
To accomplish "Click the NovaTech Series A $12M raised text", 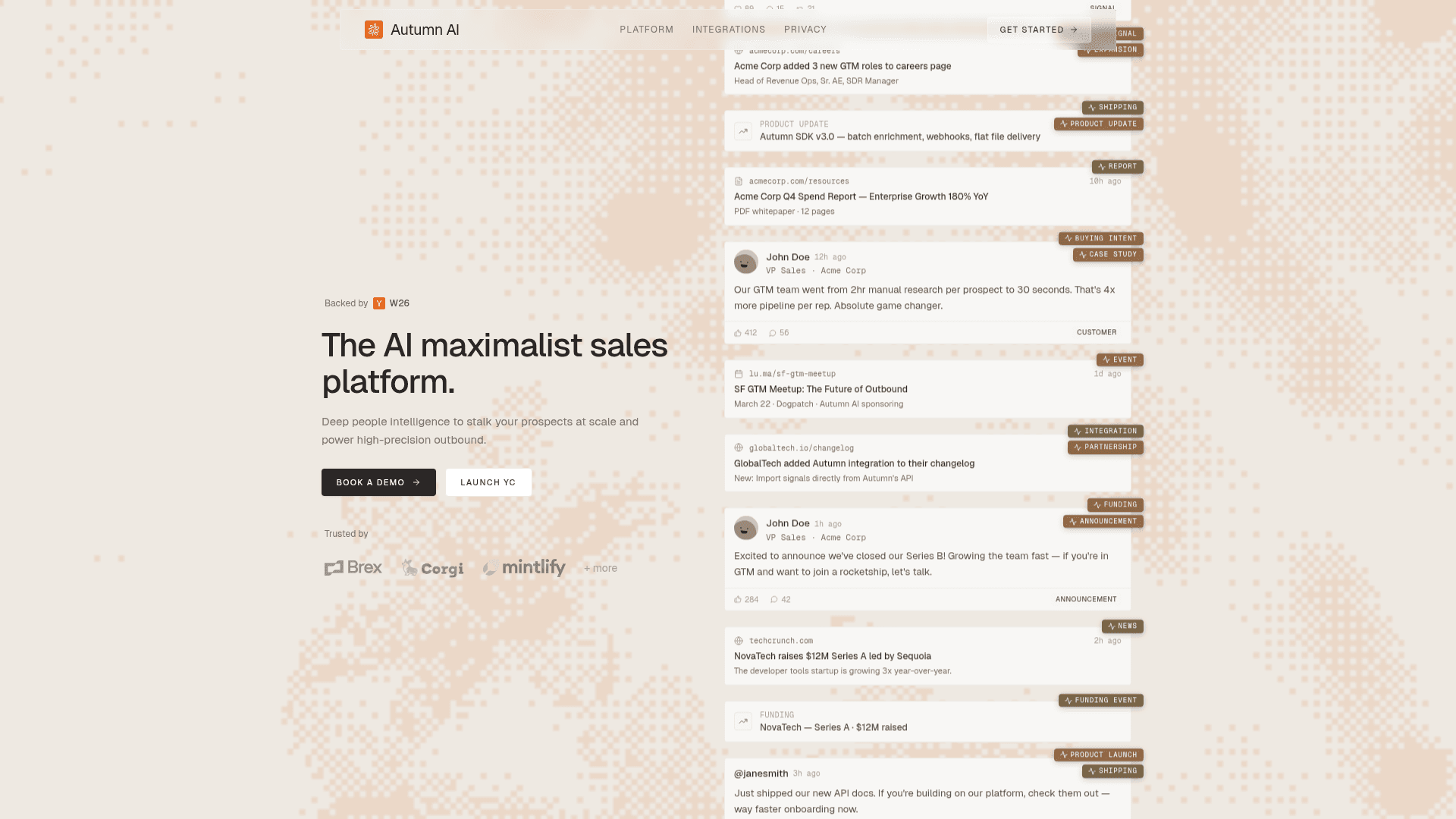I will click(x=833, y=727).
